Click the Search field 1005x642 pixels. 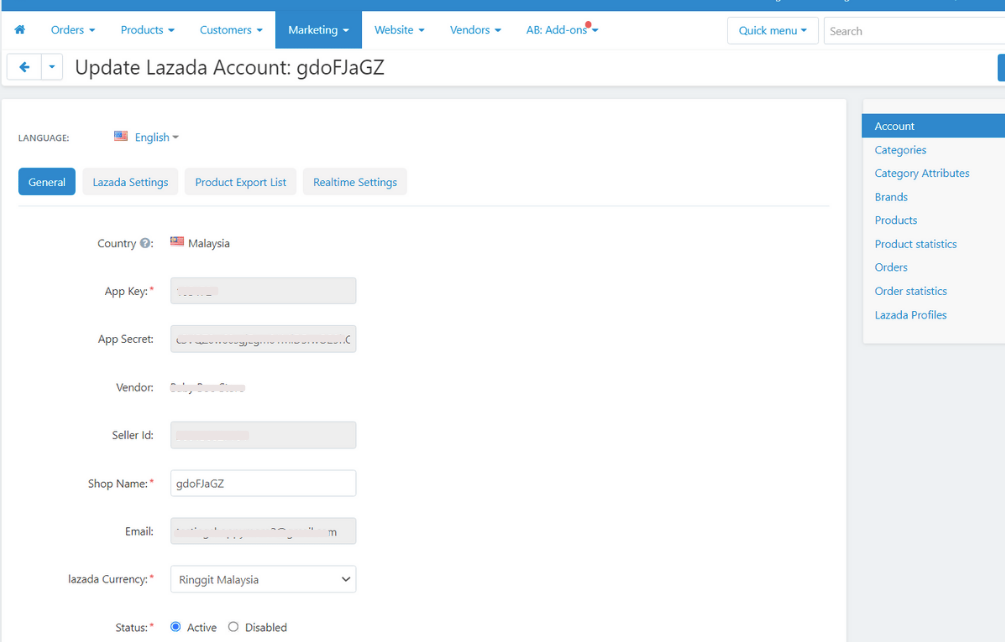[x=914, y=31]
